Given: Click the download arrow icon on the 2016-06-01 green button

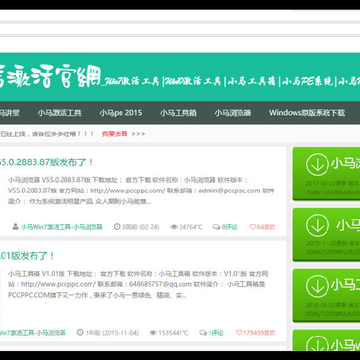Looking at the screenshot, I should pos(317,286).
